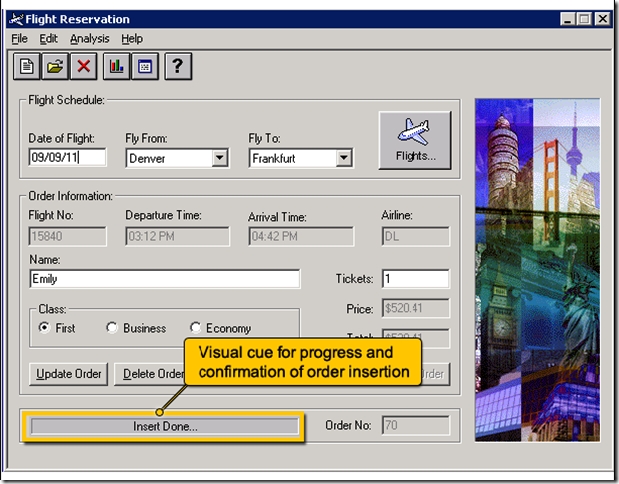
Task: Click the Departure Time field
Action: [x=177, y=236]
